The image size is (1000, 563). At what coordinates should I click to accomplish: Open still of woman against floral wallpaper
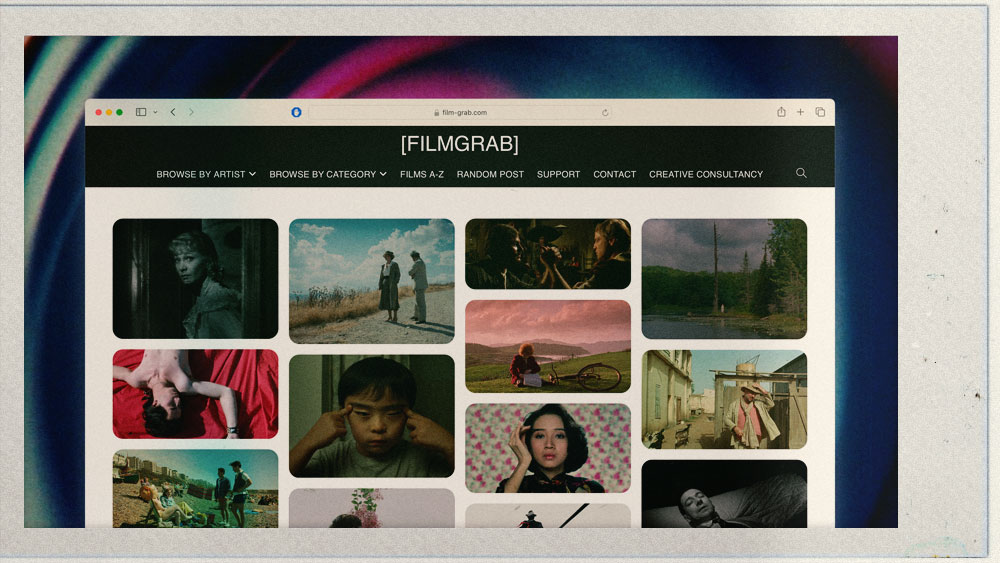[x=548, y=448]
